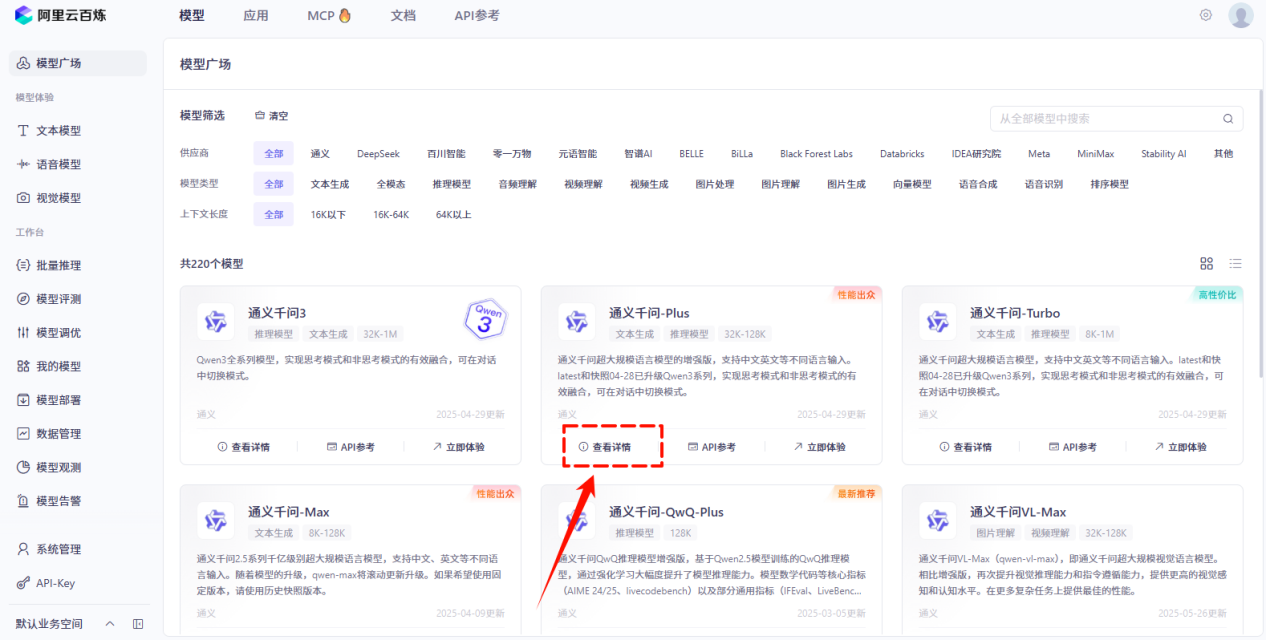
Task: Click 立即体验 on 通义千问-Turbo card
Action: tap(1181, 447)
